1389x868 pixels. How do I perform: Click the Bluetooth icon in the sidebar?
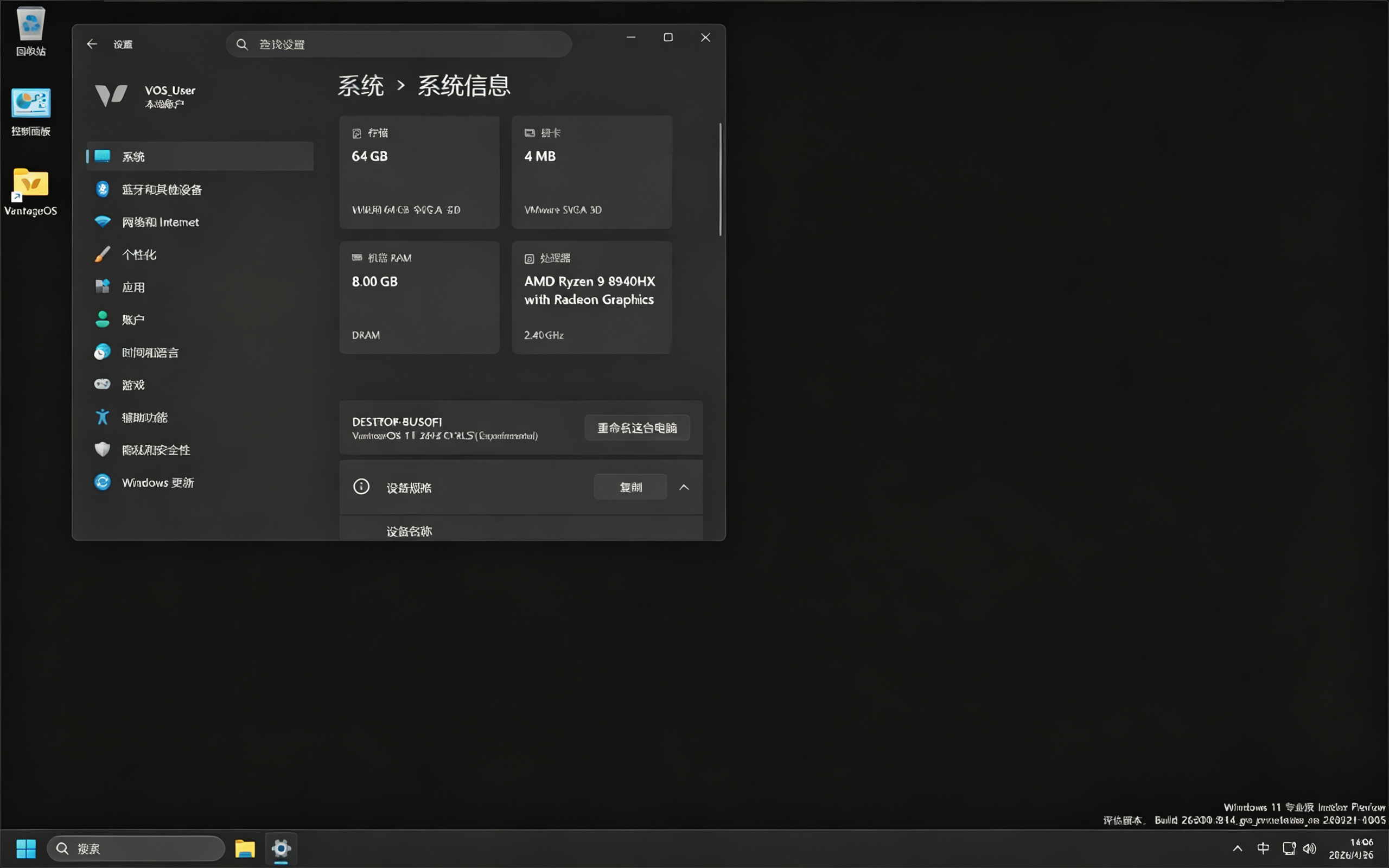(x=102, y=189)
